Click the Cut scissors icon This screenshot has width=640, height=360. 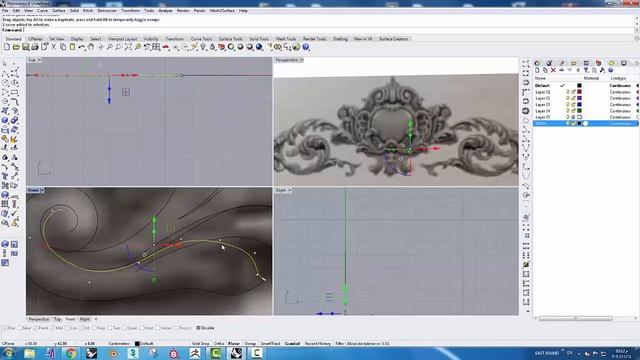(x=53, y=47)
